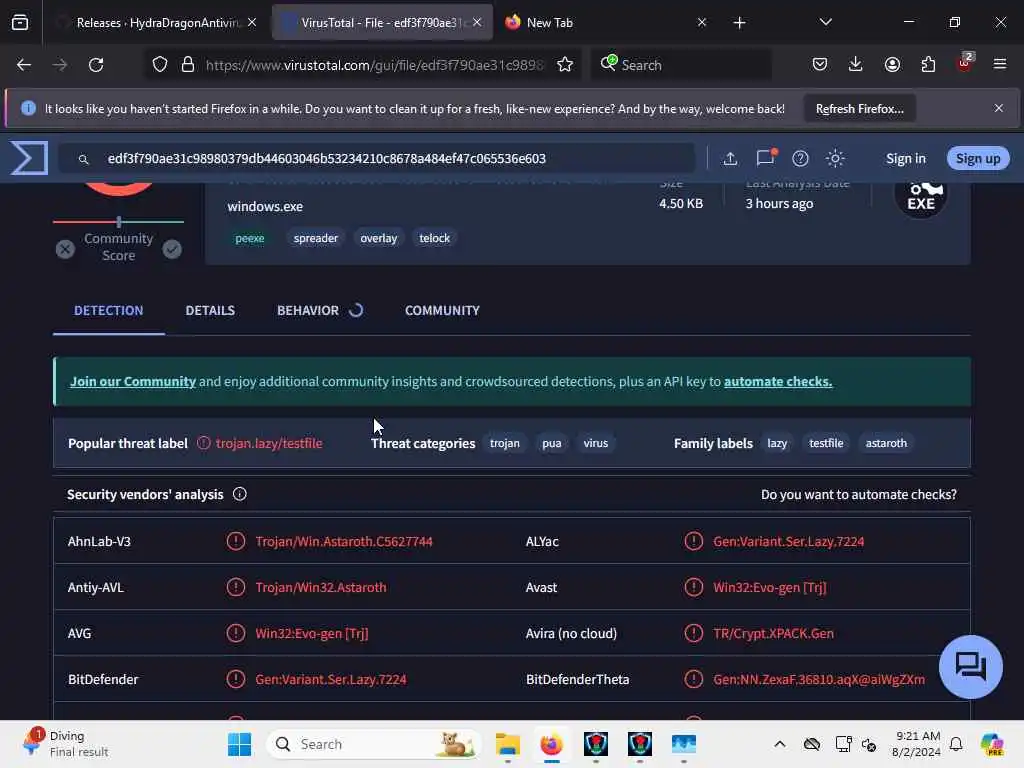Open Firefox from the taskbar

click(551, 744)
